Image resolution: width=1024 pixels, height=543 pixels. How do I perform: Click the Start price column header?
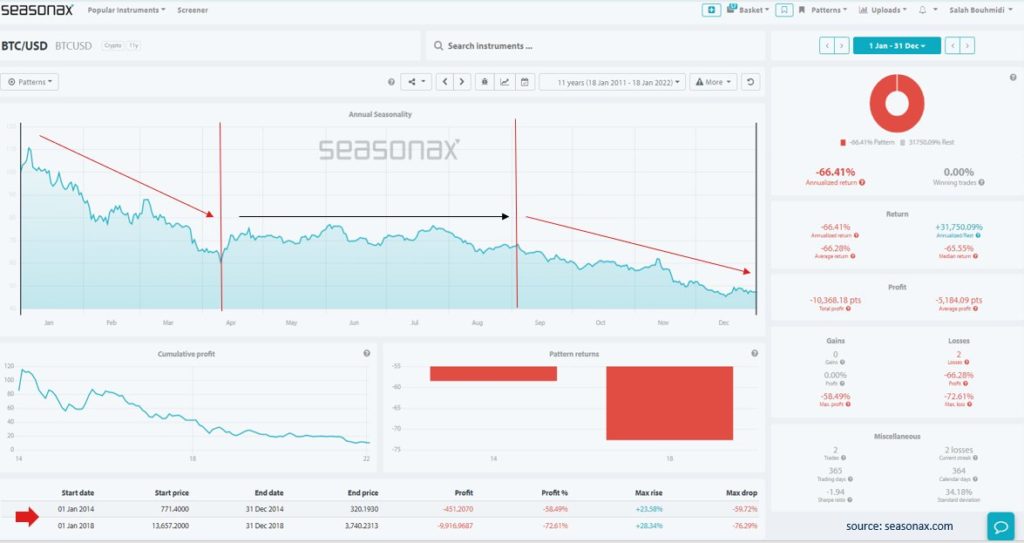pyautogui.click(x=172, y=493)
